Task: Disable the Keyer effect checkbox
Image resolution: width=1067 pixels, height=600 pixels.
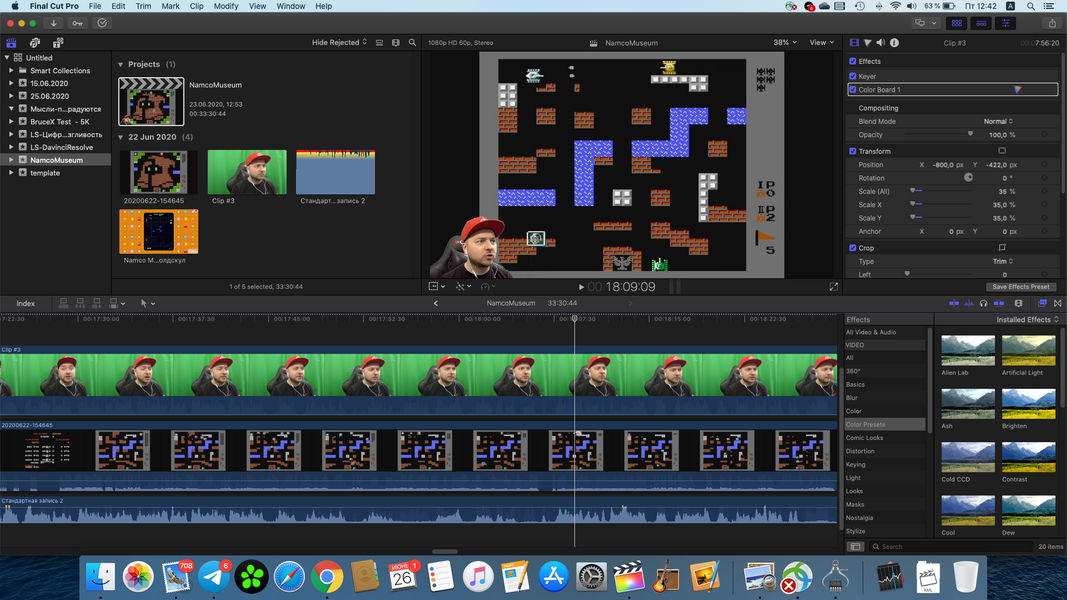Action: pyautogui.click(x=853, y=76)
